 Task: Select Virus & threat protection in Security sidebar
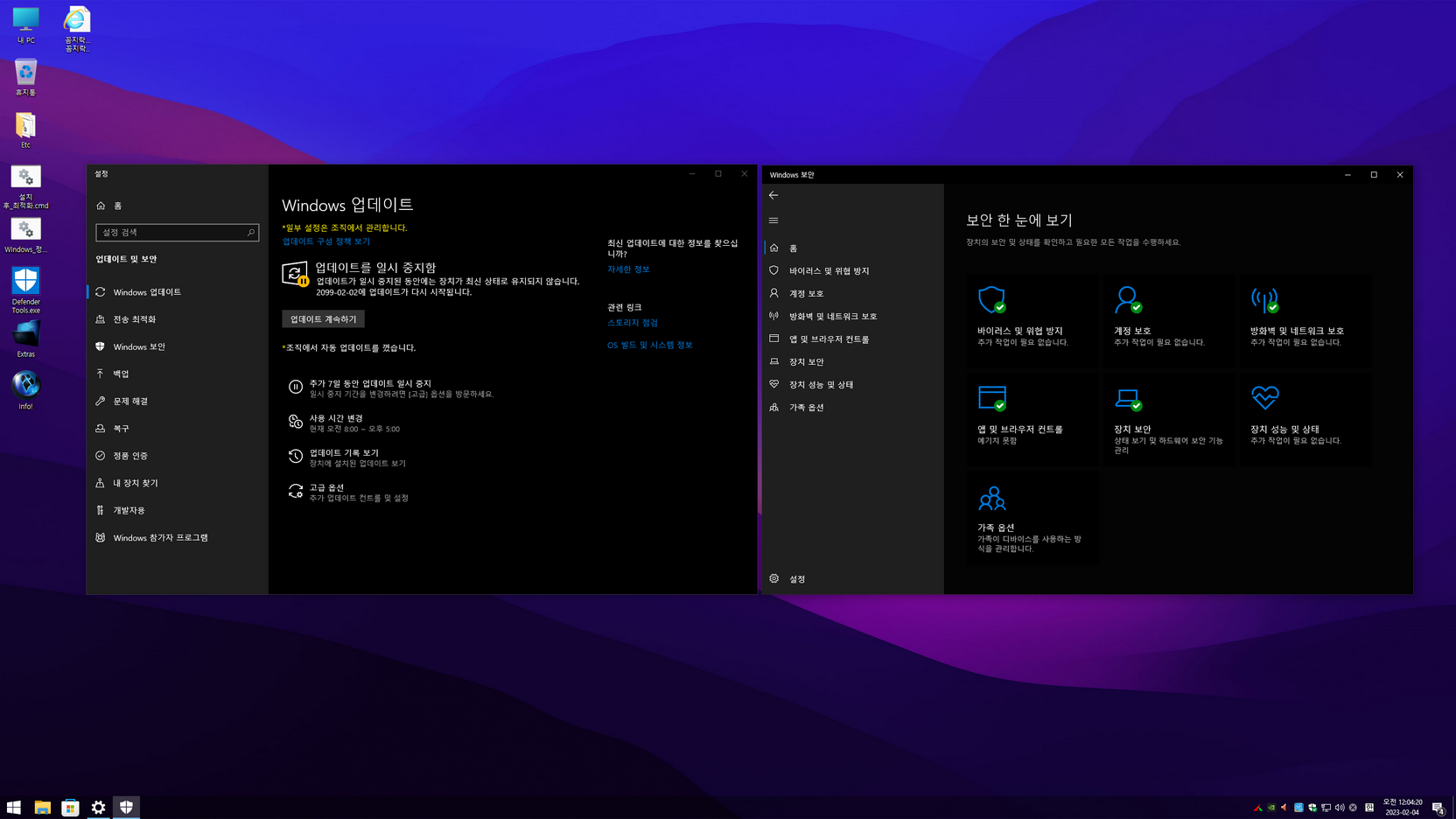[x=853, y=271]
